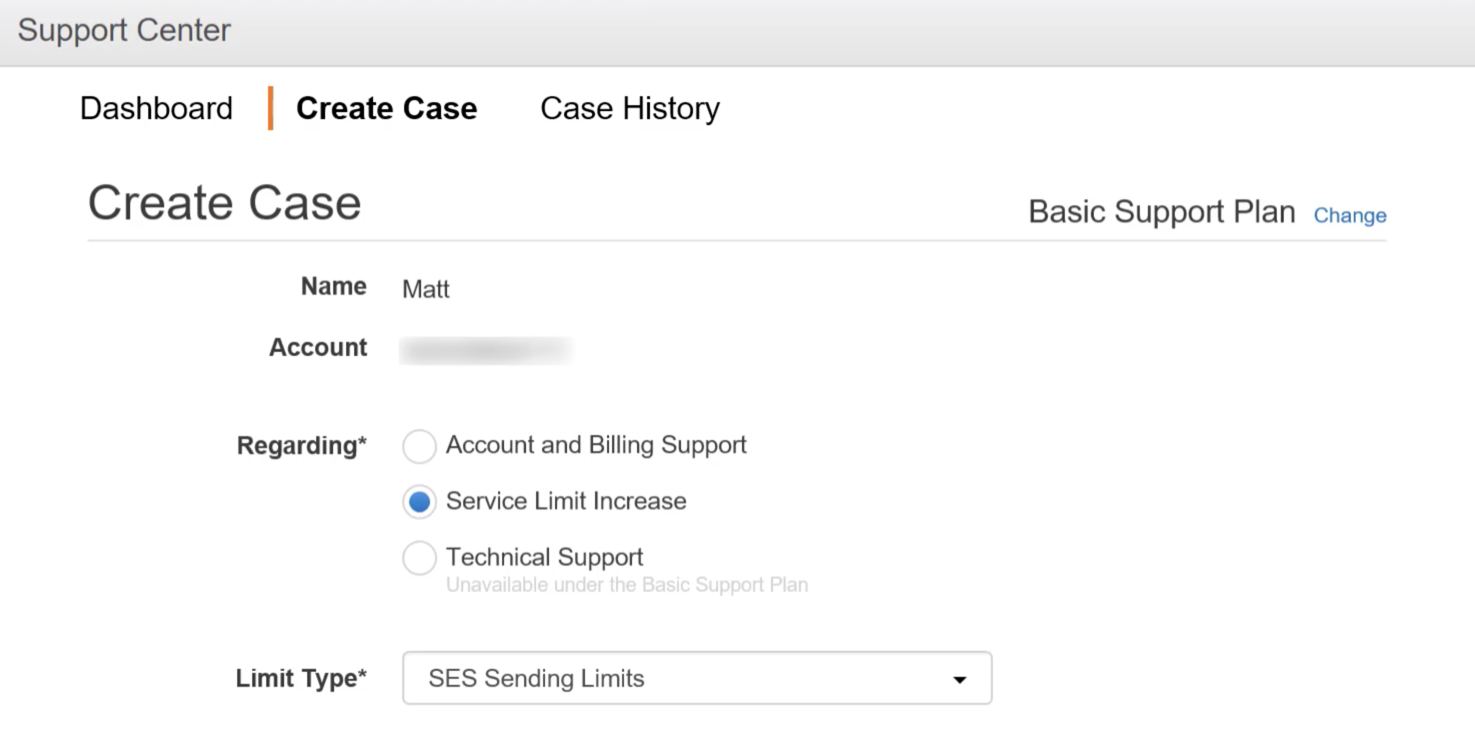Click the Limit Type field label
This screenshot has width=1475, height=729.
(301, 678)
